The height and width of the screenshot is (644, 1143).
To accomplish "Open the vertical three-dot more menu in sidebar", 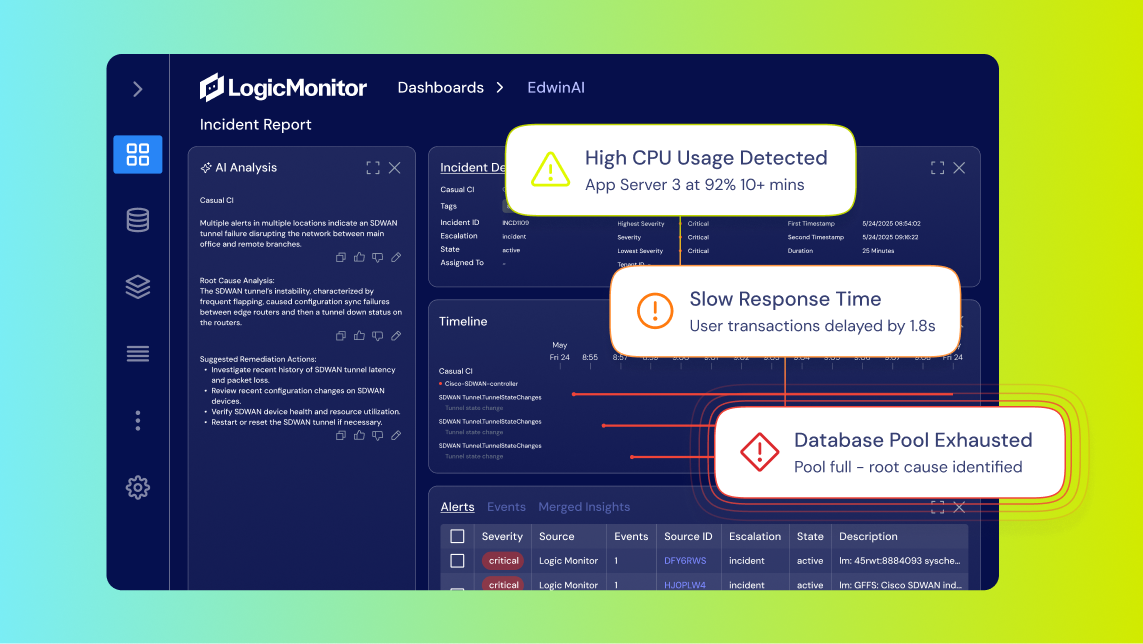I will pos(138,421).
